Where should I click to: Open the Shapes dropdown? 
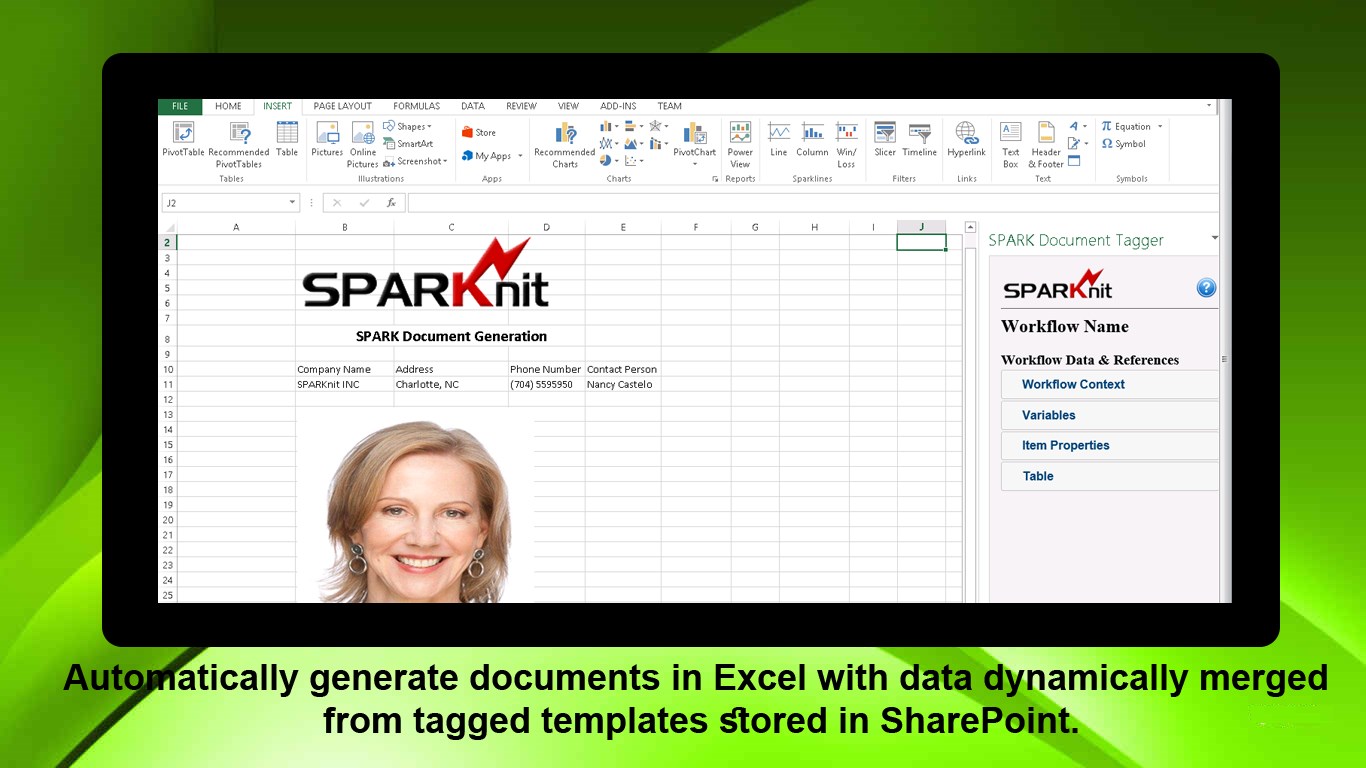click(x=408, y=127)
